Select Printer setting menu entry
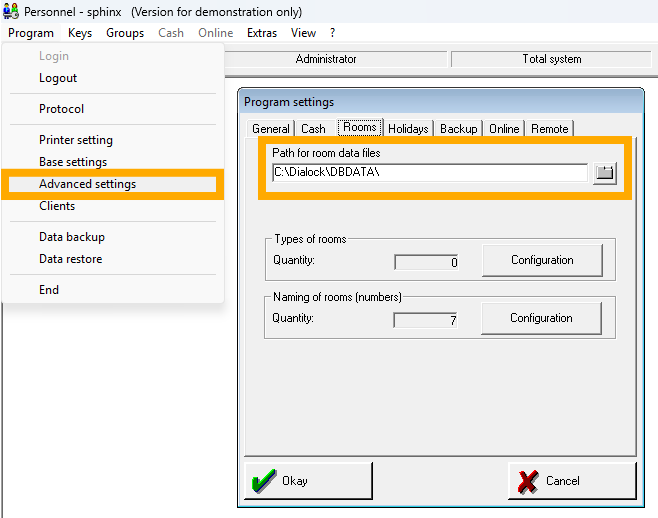658x518 pixels. pyautogui.click(x=76, y=140)
